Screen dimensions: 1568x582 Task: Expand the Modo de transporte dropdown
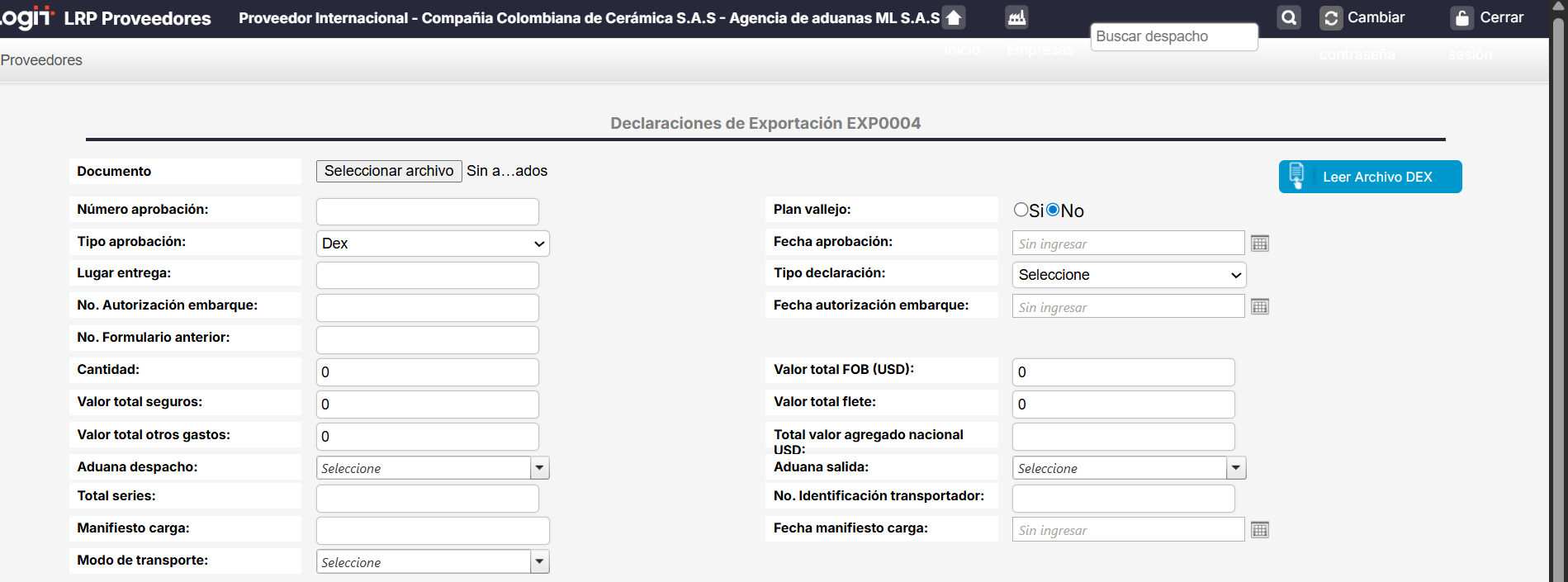(x=539, y=562)
